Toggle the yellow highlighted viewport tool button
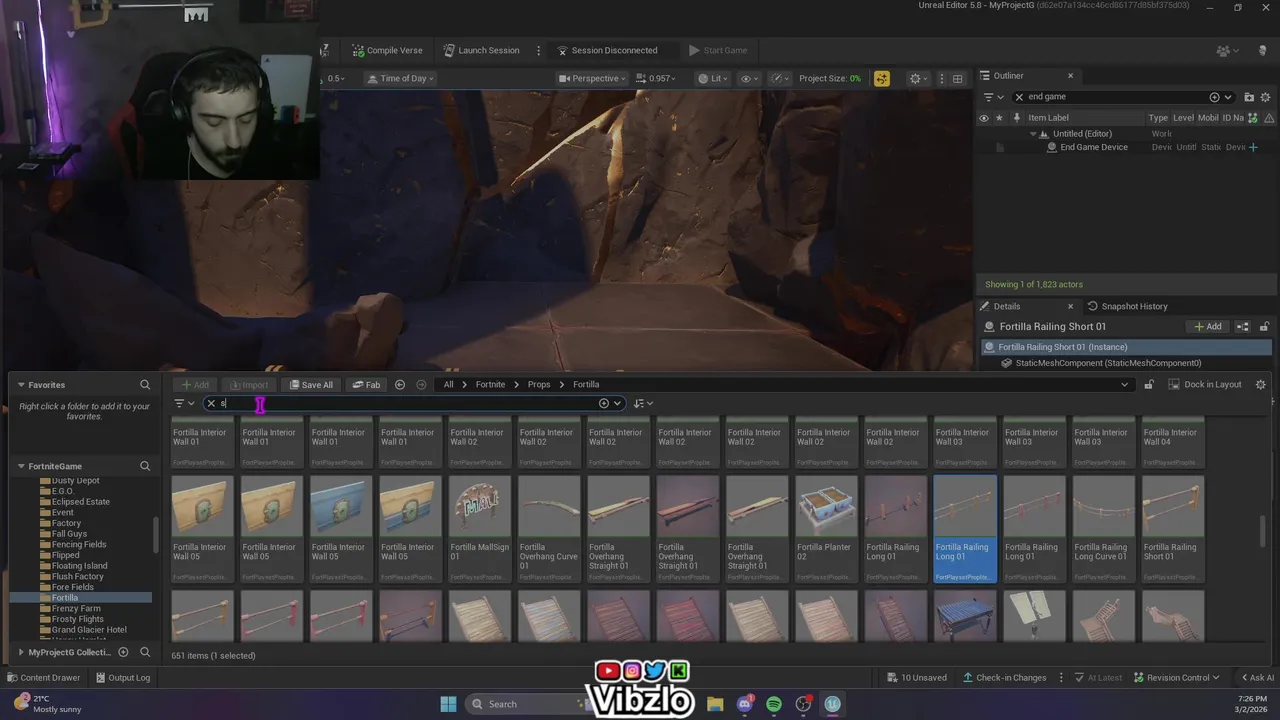 pos(881,78)
